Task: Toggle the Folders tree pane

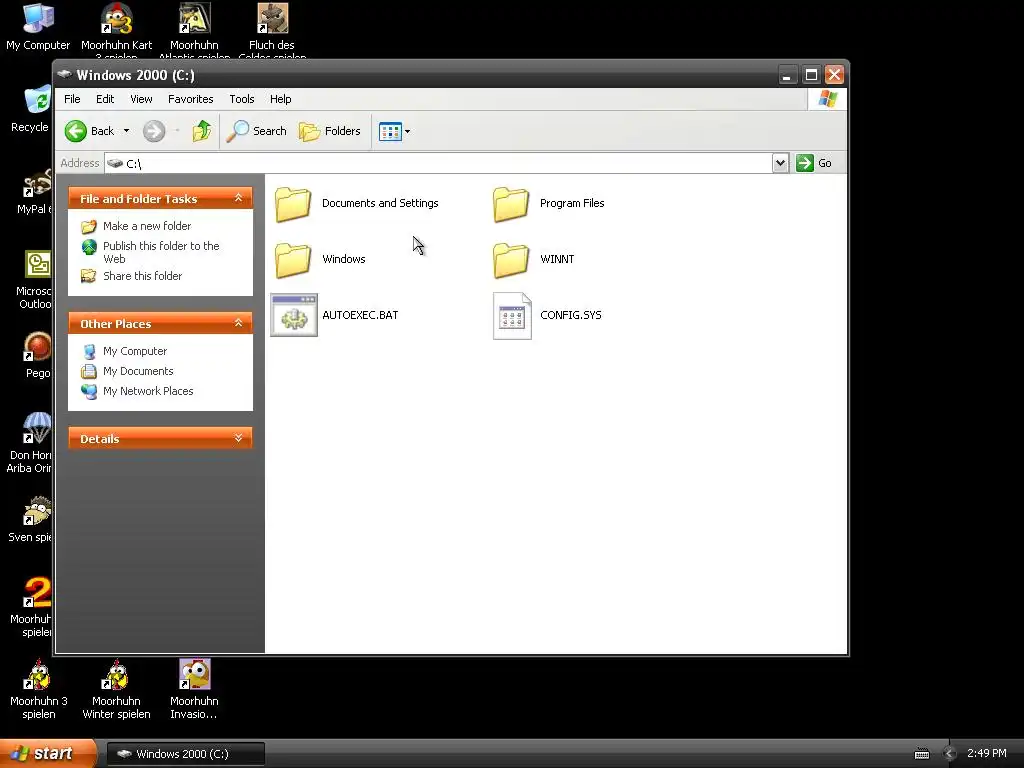Action: click(330, 131)
